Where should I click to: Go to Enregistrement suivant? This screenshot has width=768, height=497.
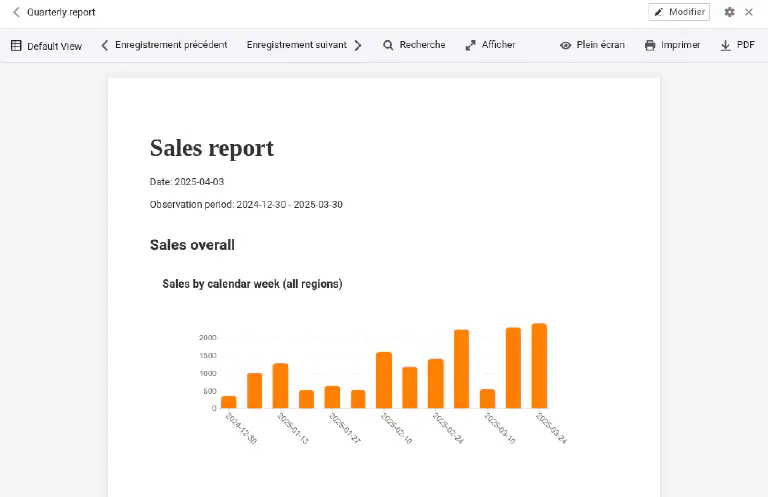tap(304, 45)
